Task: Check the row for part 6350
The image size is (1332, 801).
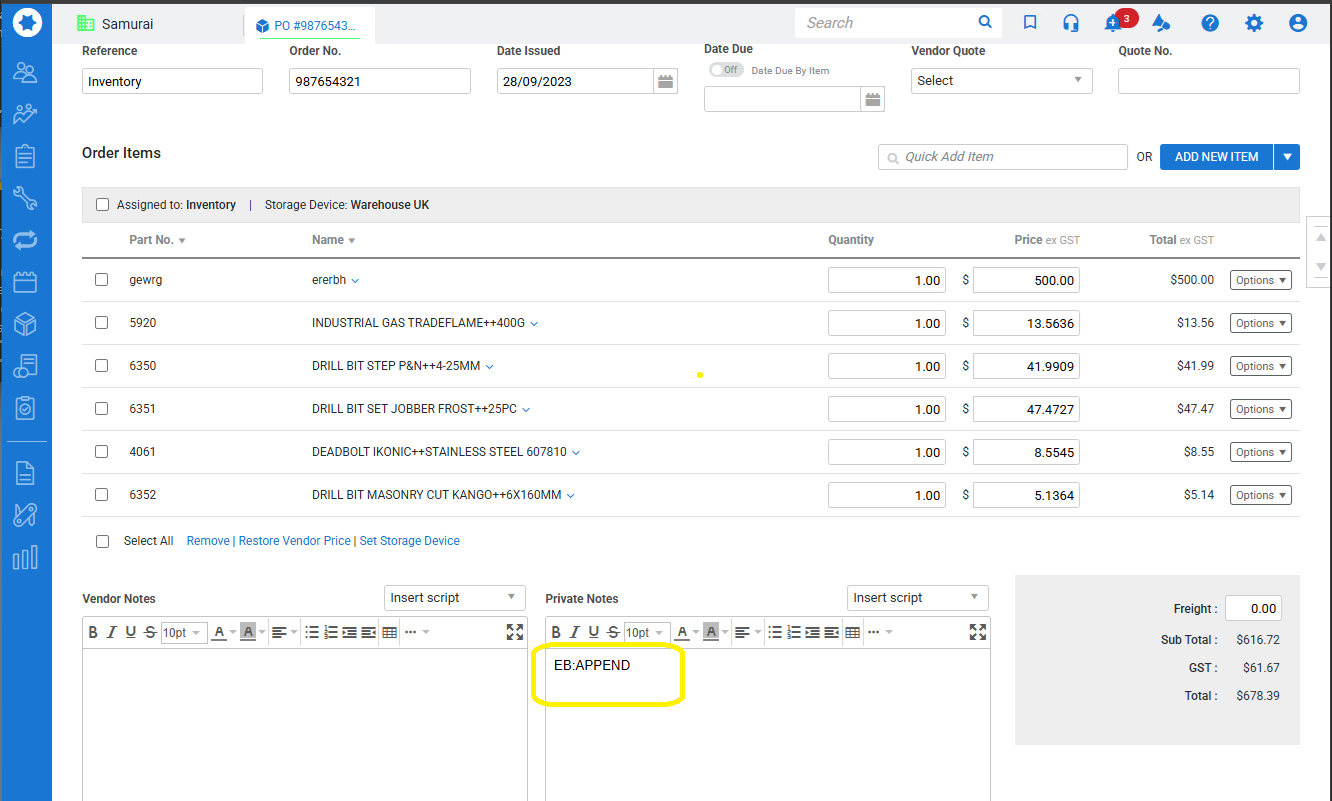Action: [x=102, y=366]
